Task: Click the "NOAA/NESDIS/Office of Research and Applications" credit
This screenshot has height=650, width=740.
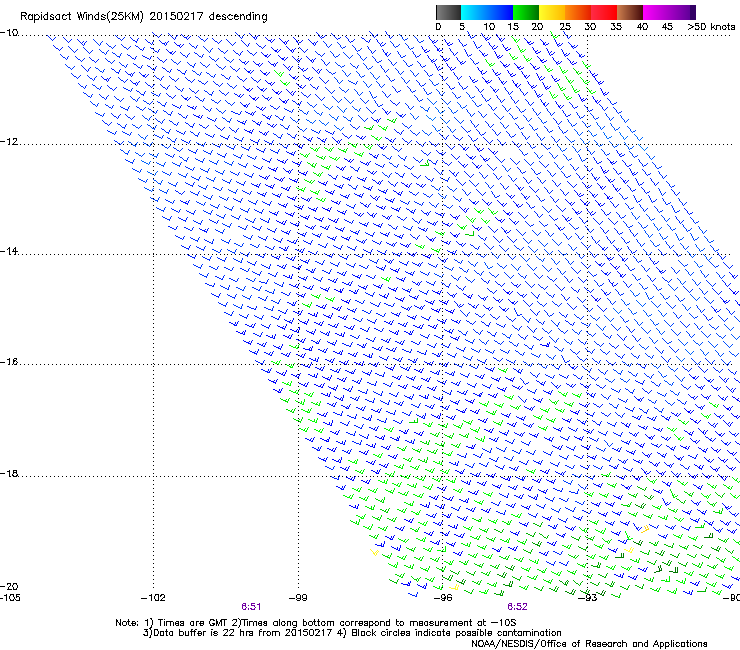Action: coord(589,644)
